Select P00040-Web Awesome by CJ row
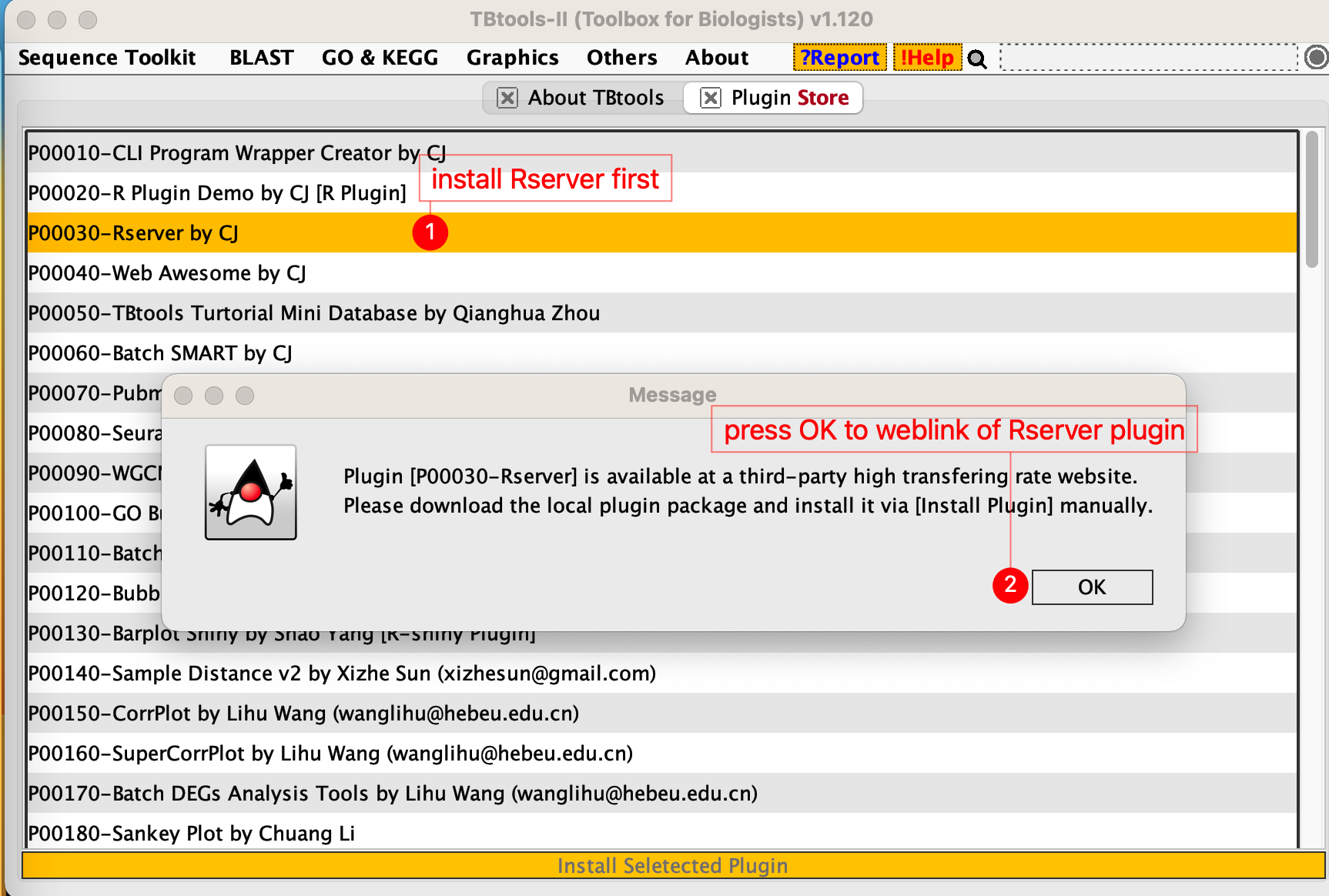Screen dimensions: 1329x896 pos(662,272)
